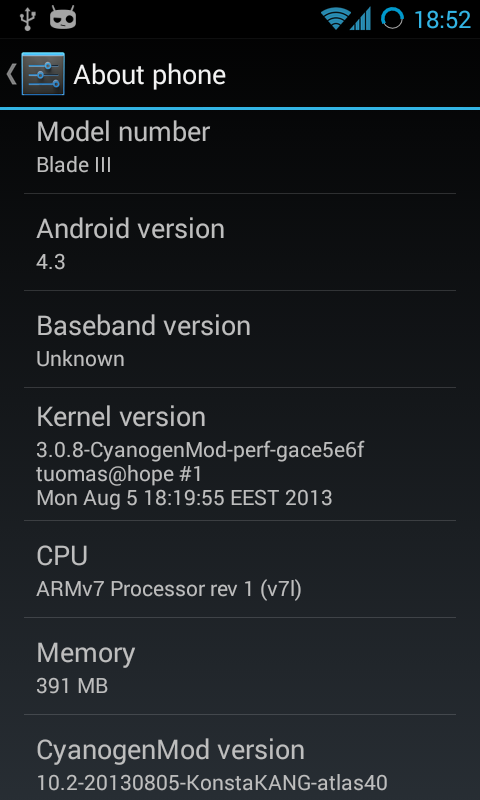This screenshot has height=800, width=480.
Task: Select the CyanogenMod version entry
Action: pyautogui.click(x=240, y=758)
